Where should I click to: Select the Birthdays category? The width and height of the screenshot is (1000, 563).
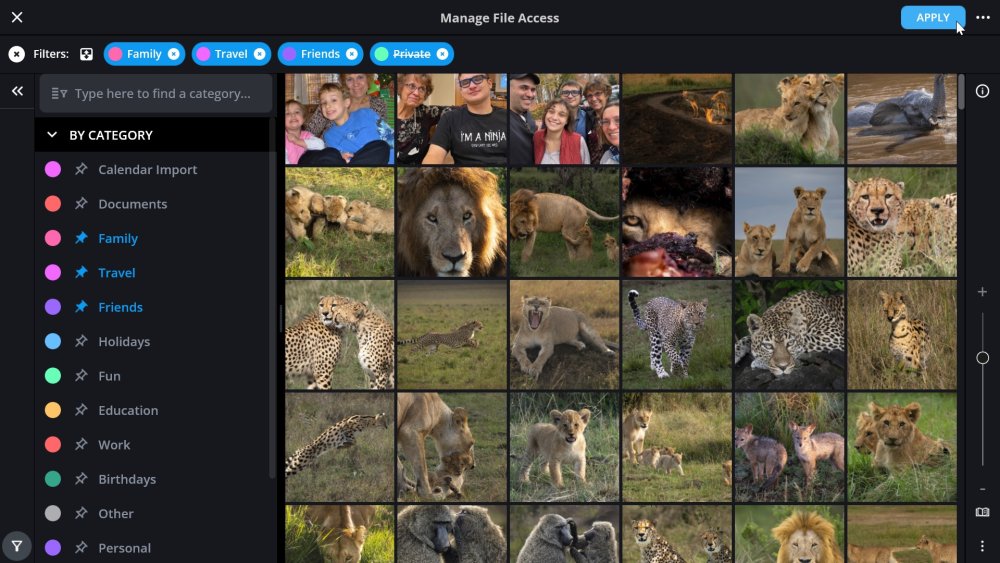[127, 479]
